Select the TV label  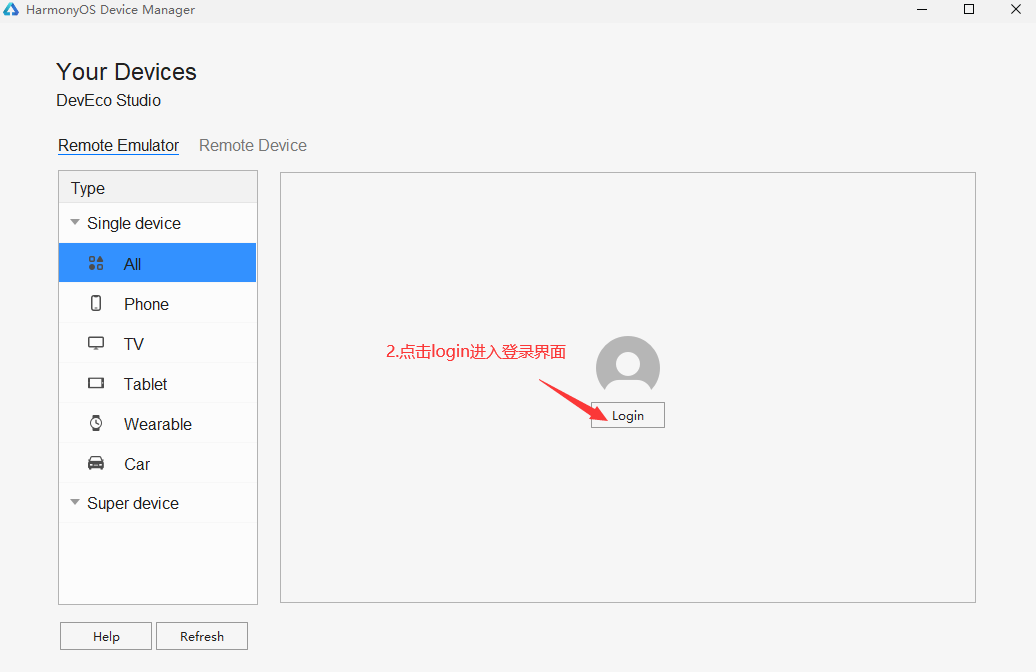click(133, 344)
